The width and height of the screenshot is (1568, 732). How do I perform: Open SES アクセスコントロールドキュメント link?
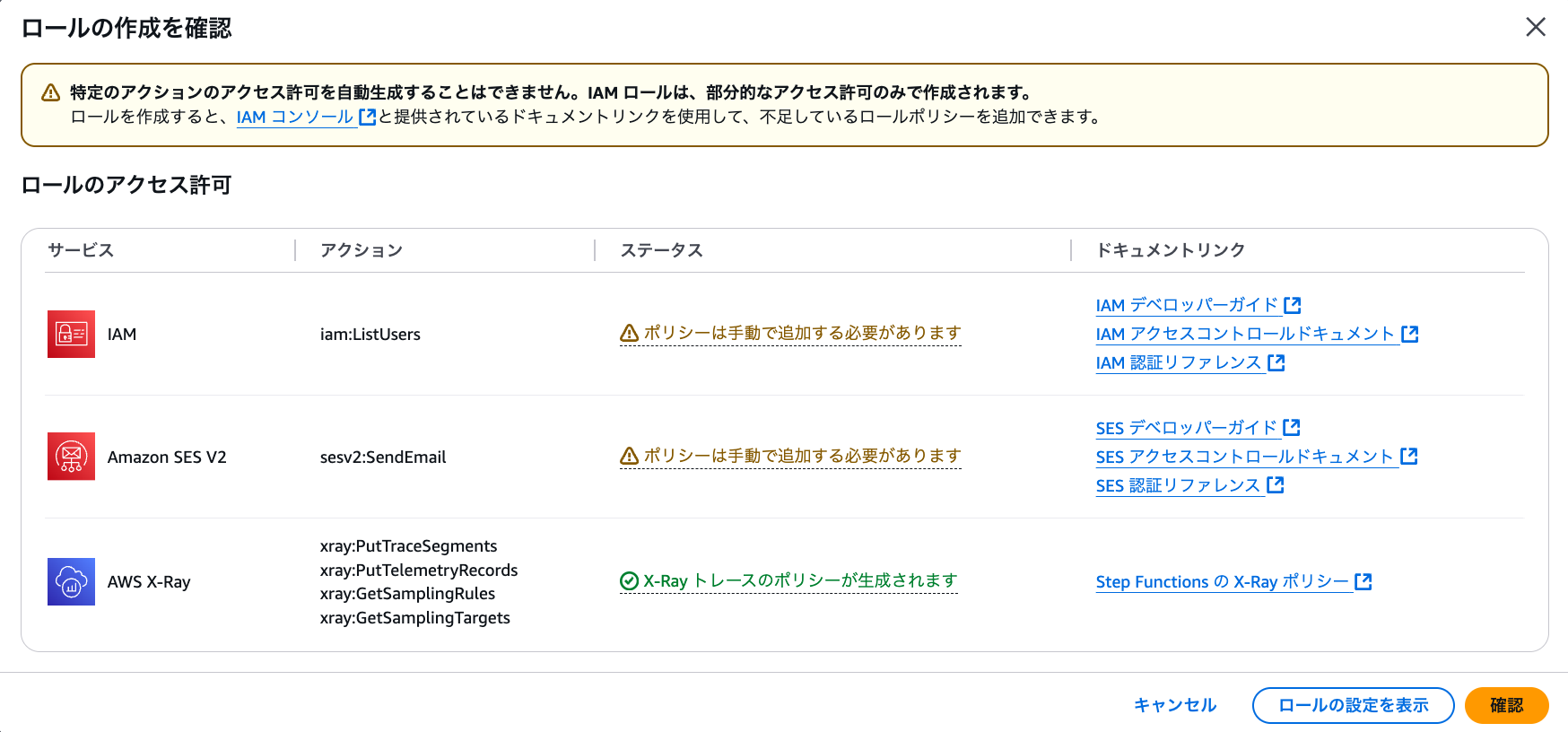coord(1245,457)
